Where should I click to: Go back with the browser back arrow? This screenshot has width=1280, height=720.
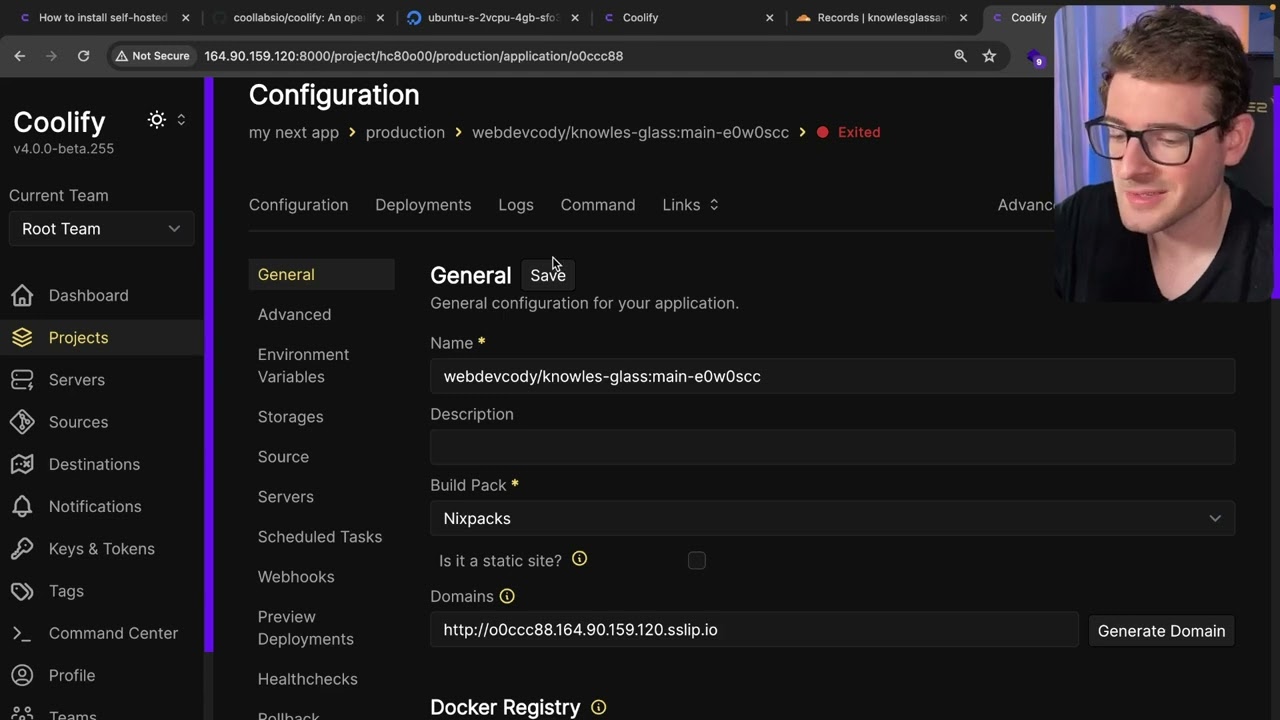20,56
